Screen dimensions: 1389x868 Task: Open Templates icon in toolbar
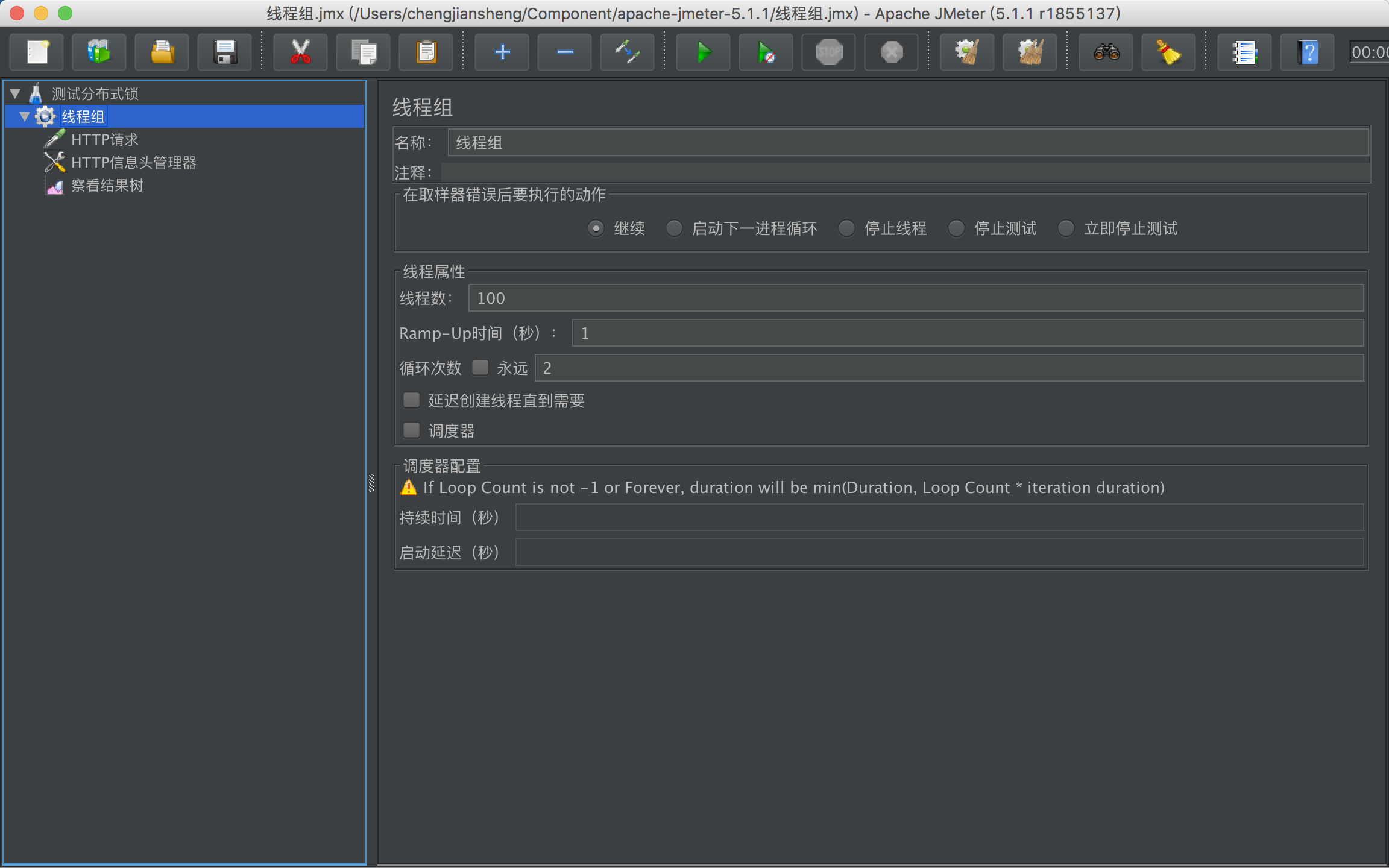click(x=99, y=52)
